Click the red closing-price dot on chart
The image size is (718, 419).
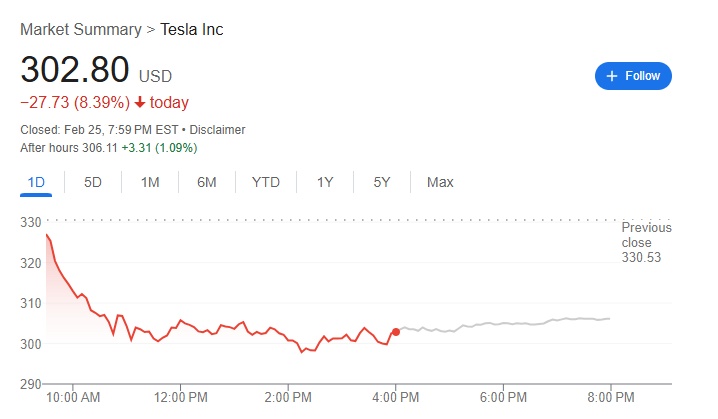[x=396, y=331]
